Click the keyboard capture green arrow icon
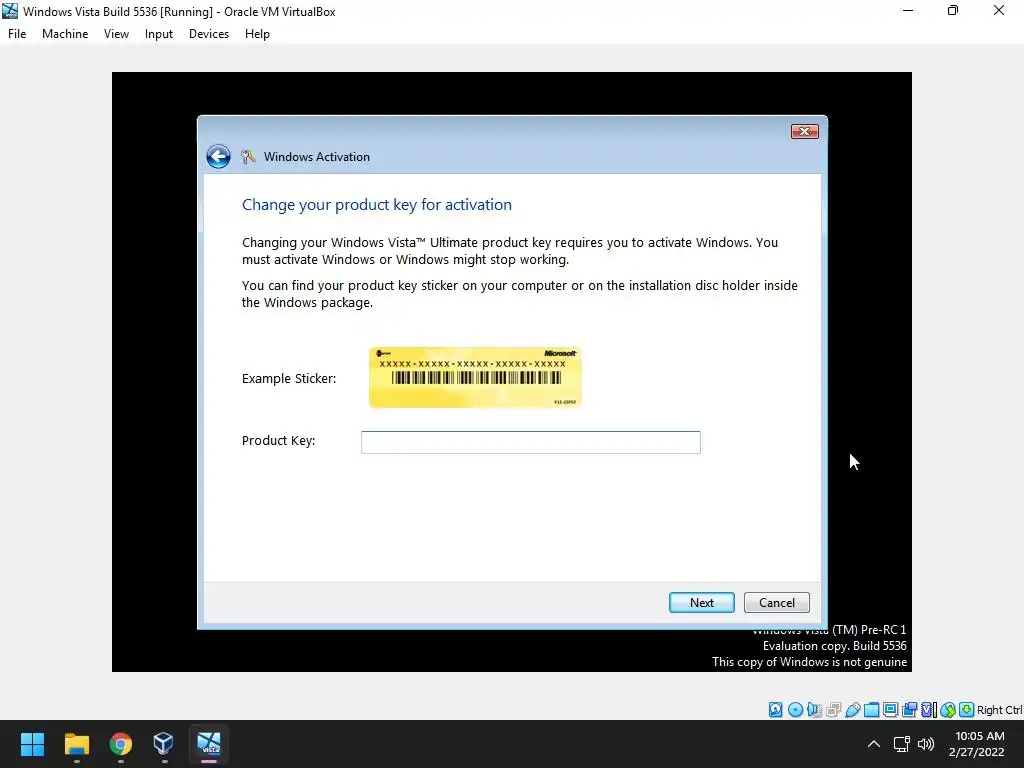 tap(967, 710)
